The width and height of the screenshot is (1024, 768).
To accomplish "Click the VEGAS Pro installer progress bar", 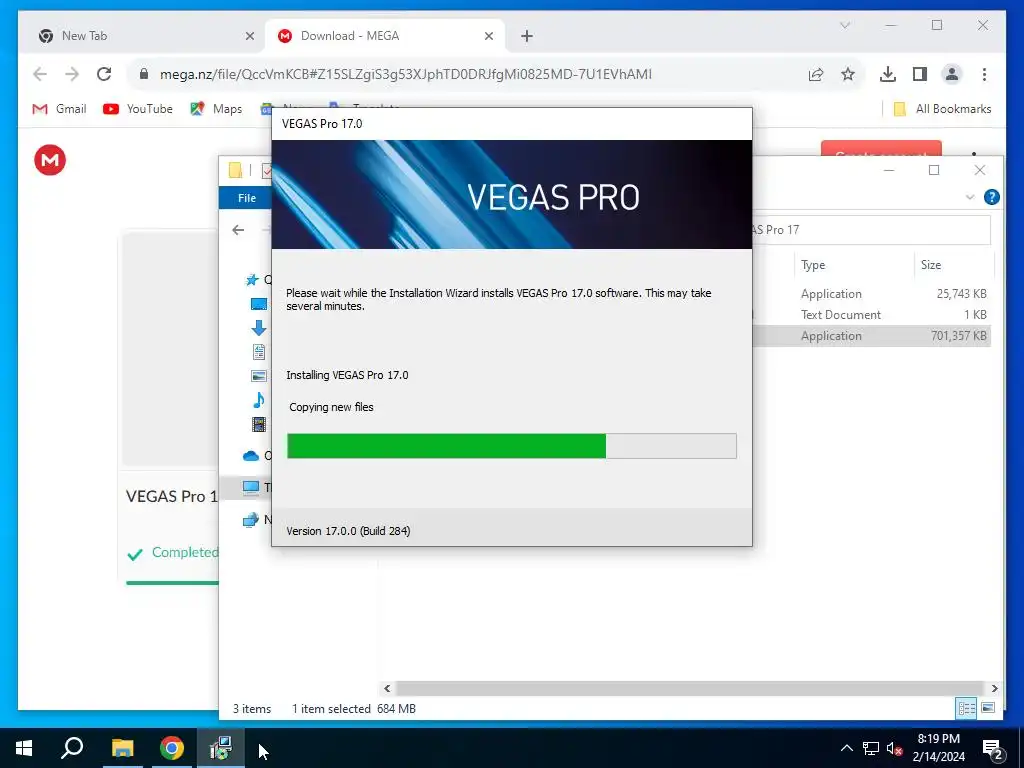I will 512,446.
